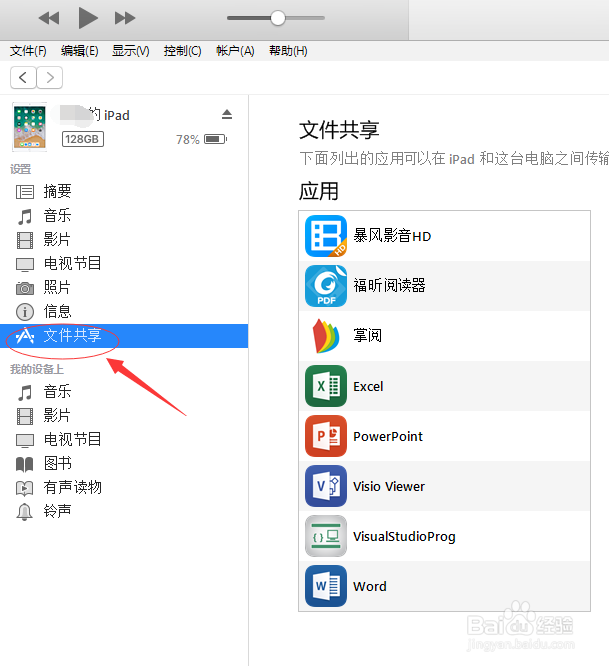Click the 福昕阅读器 PDF app icon
609x666 pixels.
[326, 286]
